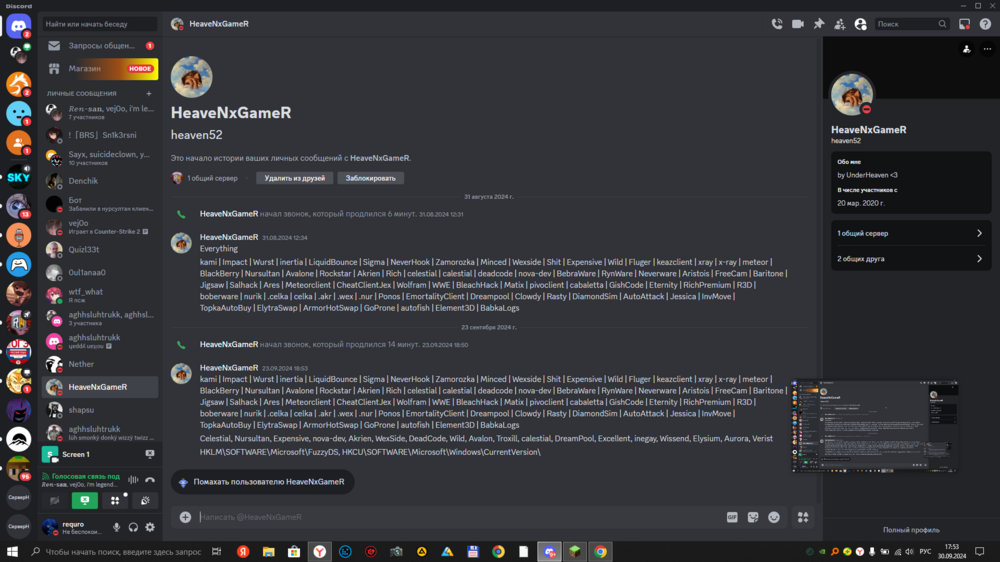Open full profile (Полный профиль)

911,530
